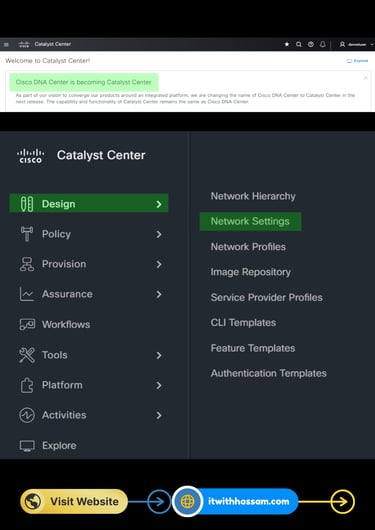This screenshot has height=530, width=375.
Task: Click the Explore link at top right
Action: pos(357,61)
